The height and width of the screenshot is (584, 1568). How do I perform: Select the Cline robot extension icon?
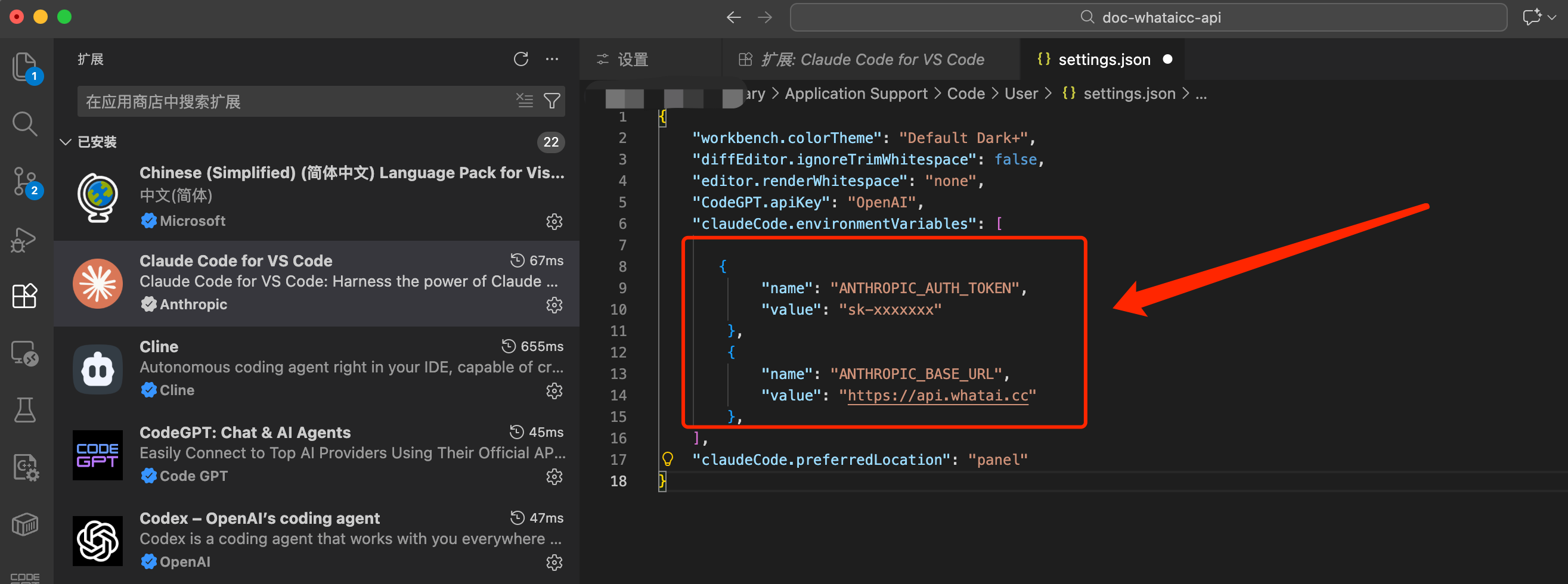tap(97, 369)
